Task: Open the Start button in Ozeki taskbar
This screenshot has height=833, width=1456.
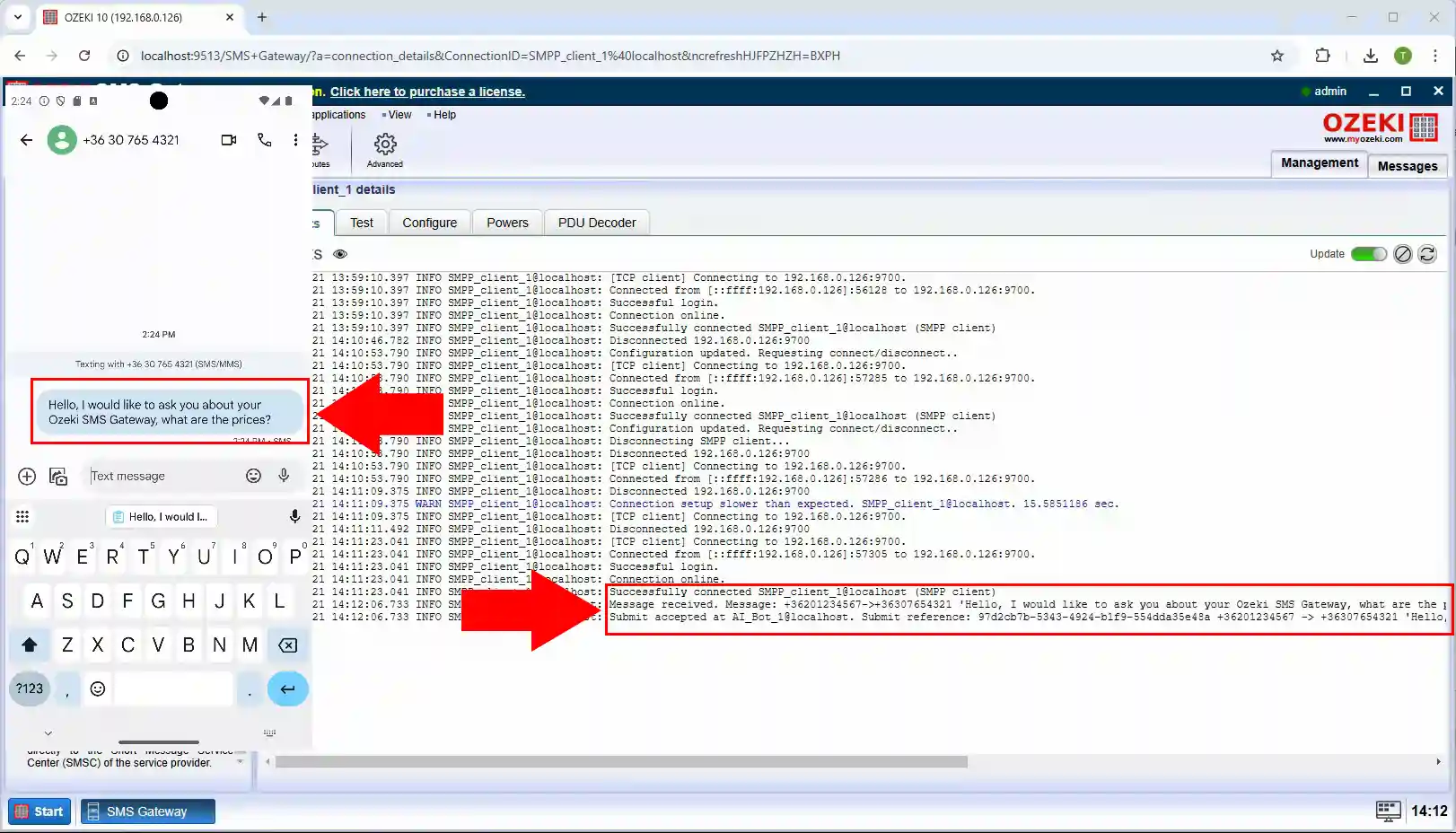Action: (39, 811)
